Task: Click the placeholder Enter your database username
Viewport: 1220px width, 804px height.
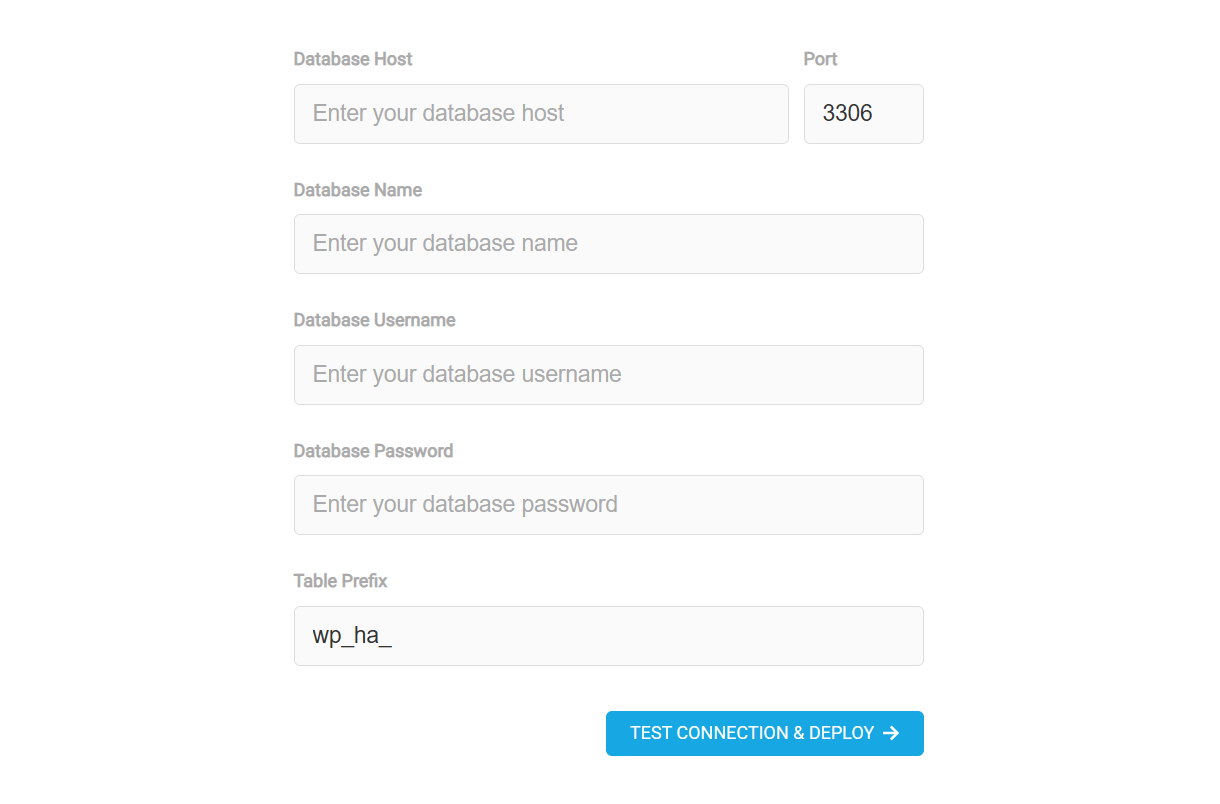Action: 467,374
